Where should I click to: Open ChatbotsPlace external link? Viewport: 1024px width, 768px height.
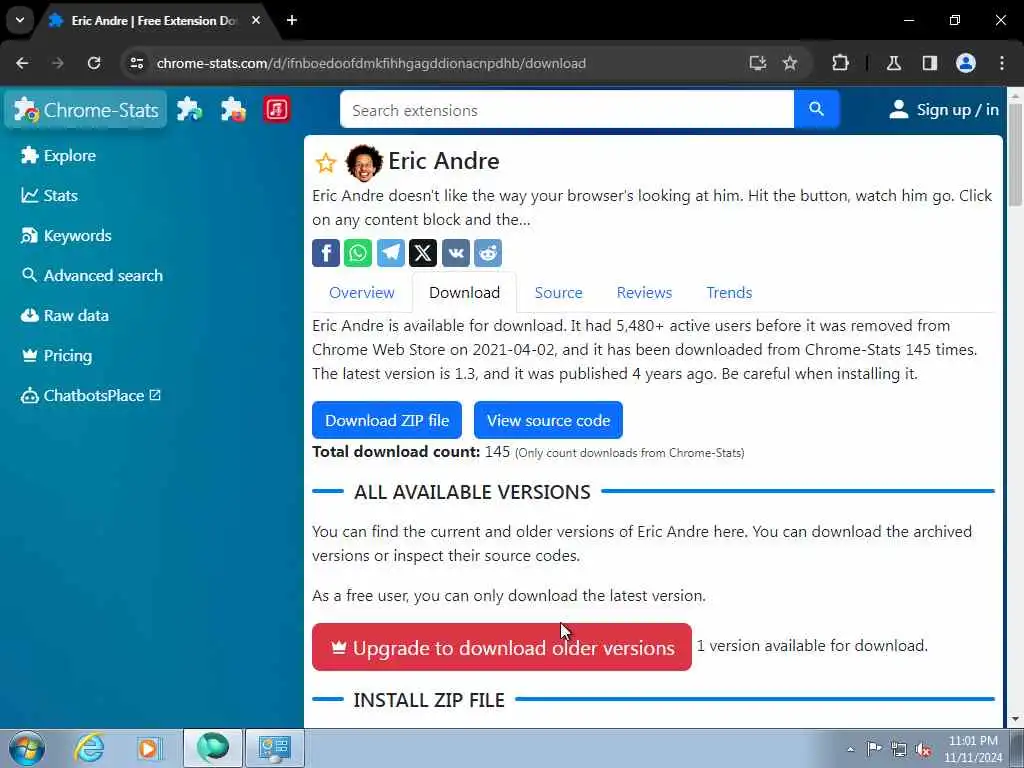click(90, 396)
